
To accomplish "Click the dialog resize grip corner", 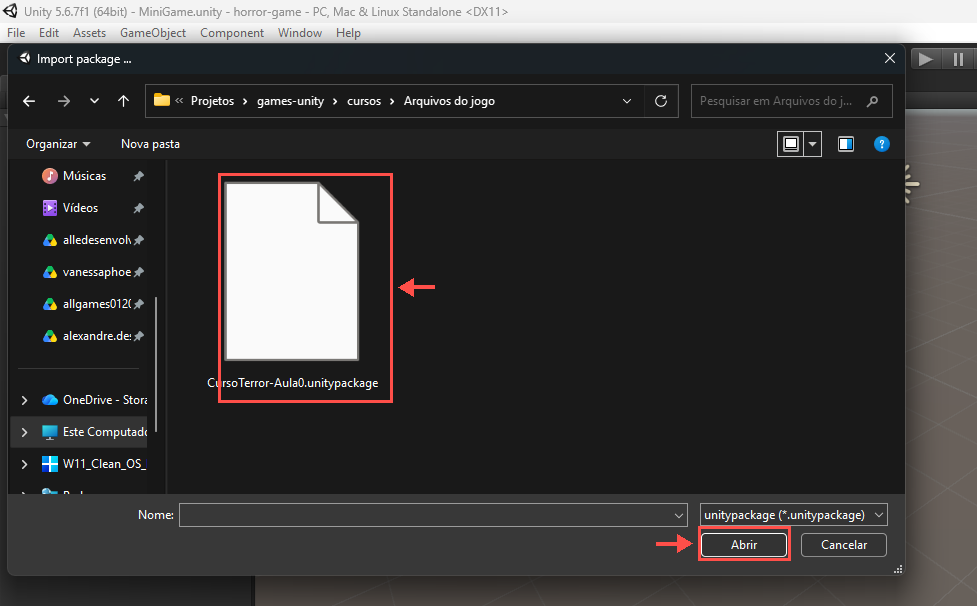I will coord(898,569).
